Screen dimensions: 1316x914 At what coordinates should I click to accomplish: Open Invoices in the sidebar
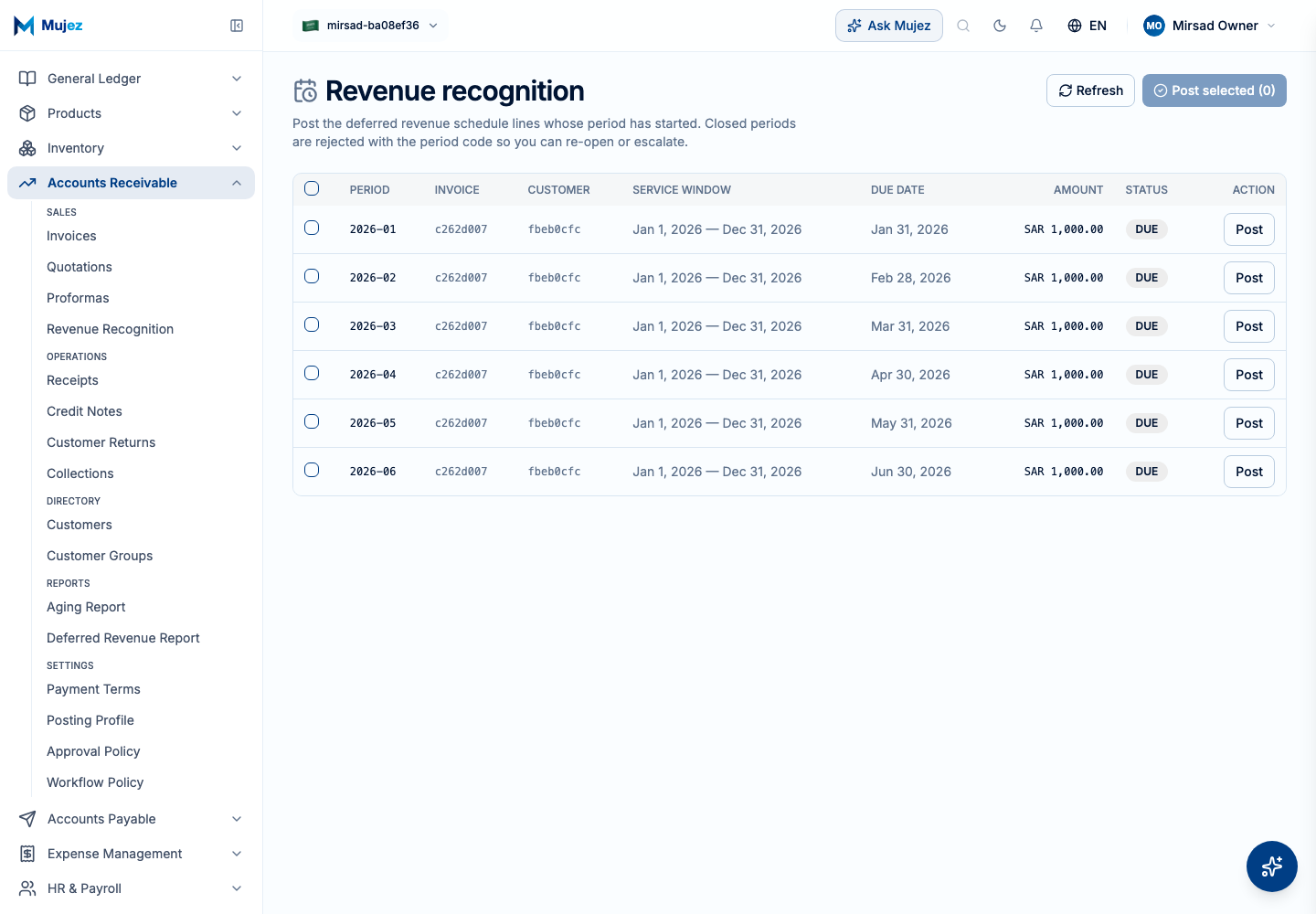coord(71,236)
